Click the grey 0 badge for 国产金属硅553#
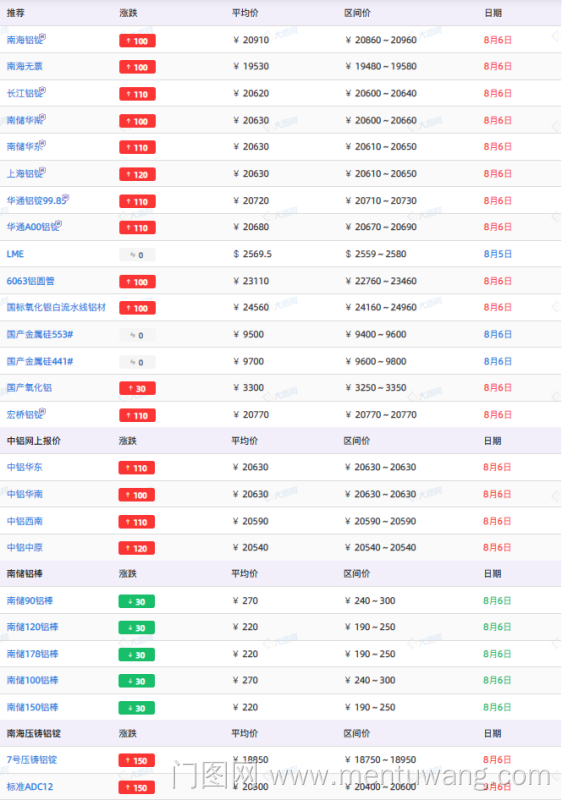 pos(137,336)
